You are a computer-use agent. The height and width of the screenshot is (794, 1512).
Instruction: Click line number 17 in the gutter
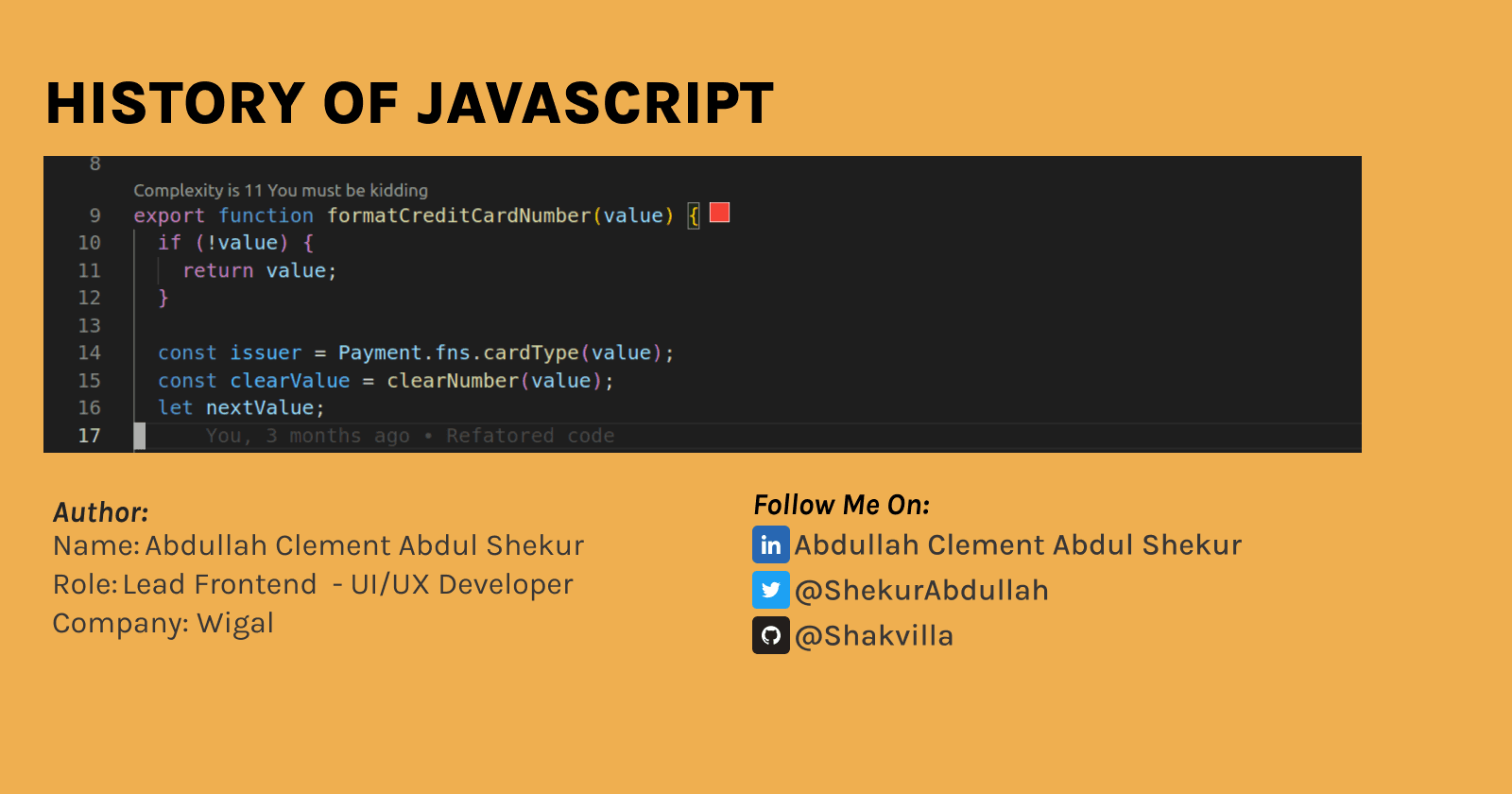pyautogui.click(x=90, y=436)
